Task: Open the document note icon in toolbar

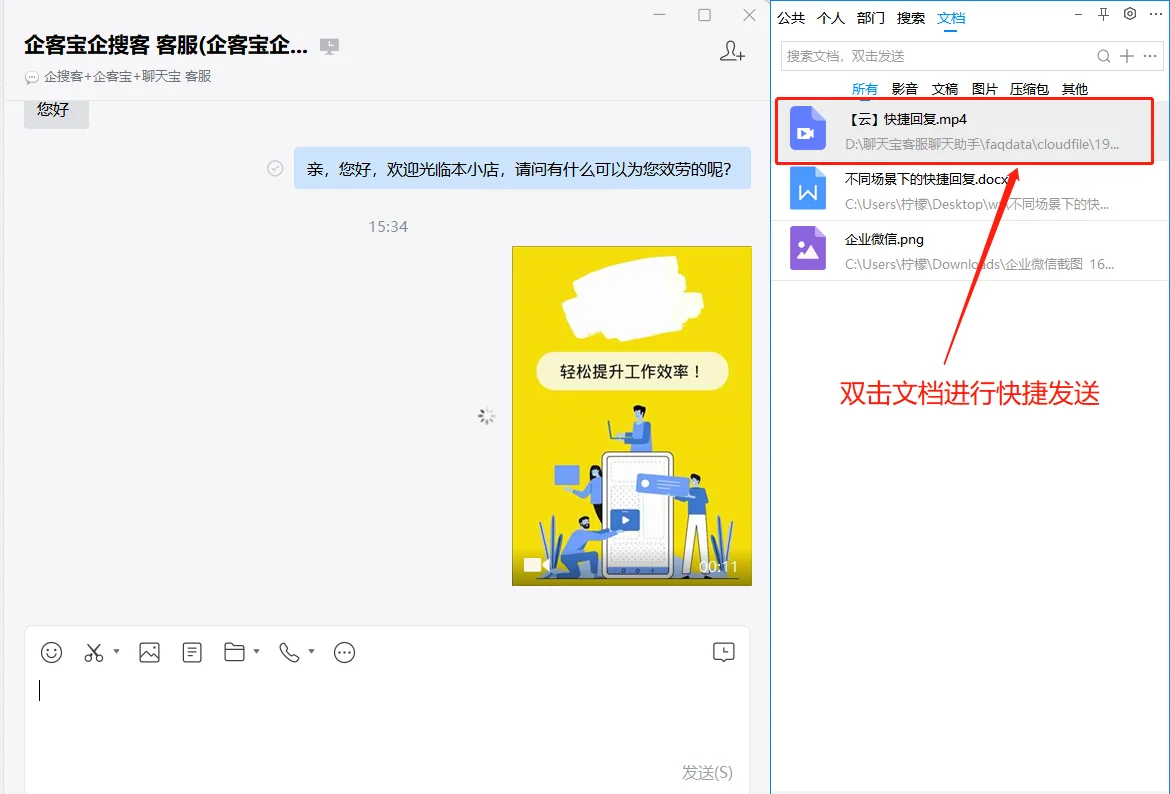Action: pos(192,652)
